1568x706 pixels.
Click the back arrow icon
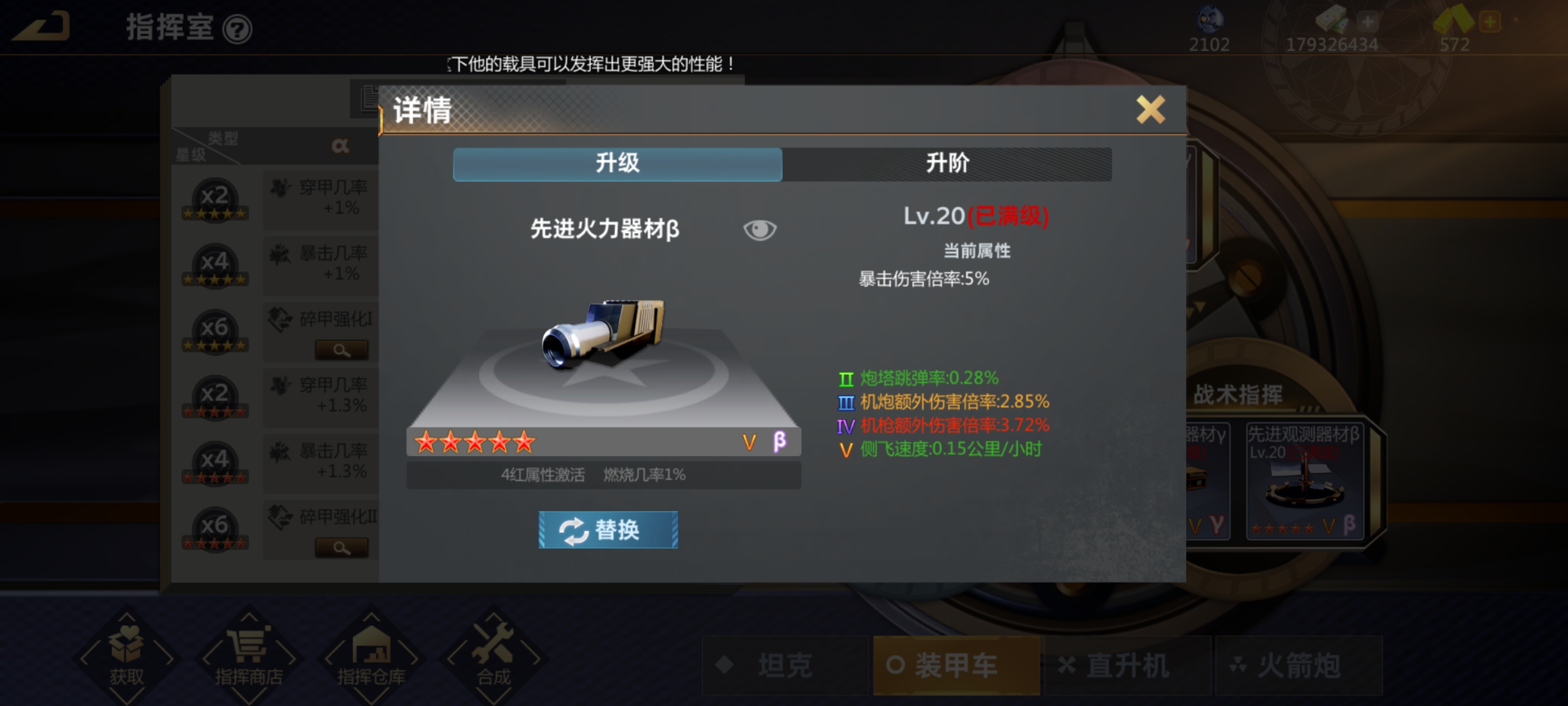[41, 27]
